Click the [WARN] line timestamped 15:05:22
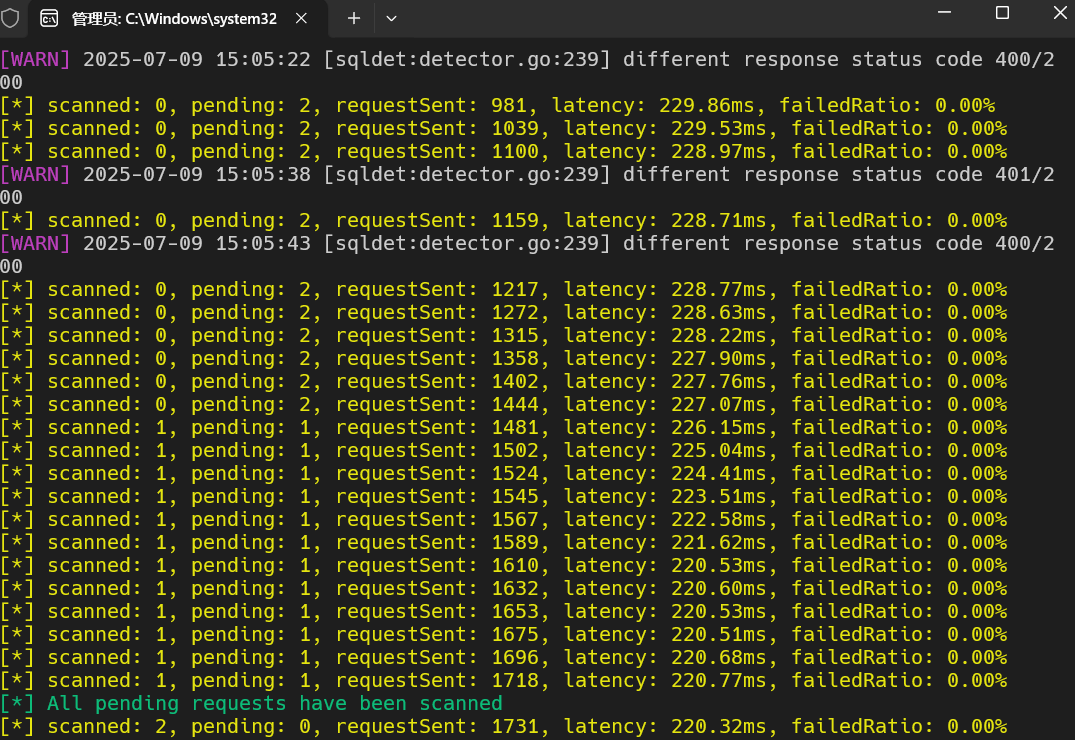 coord(527,71)
